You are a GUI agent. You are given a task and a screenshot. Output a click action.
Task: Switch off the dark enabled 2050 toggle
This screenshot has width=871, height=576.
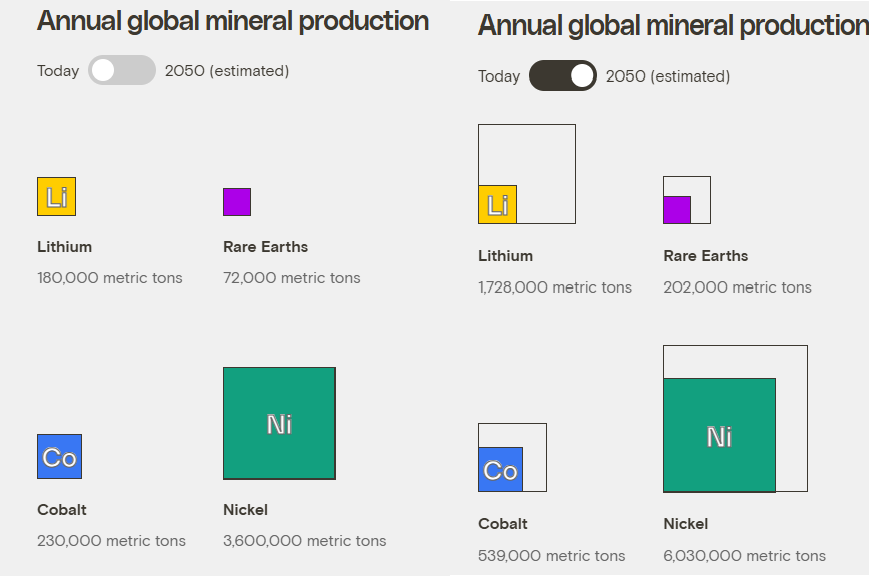point(563,76)
